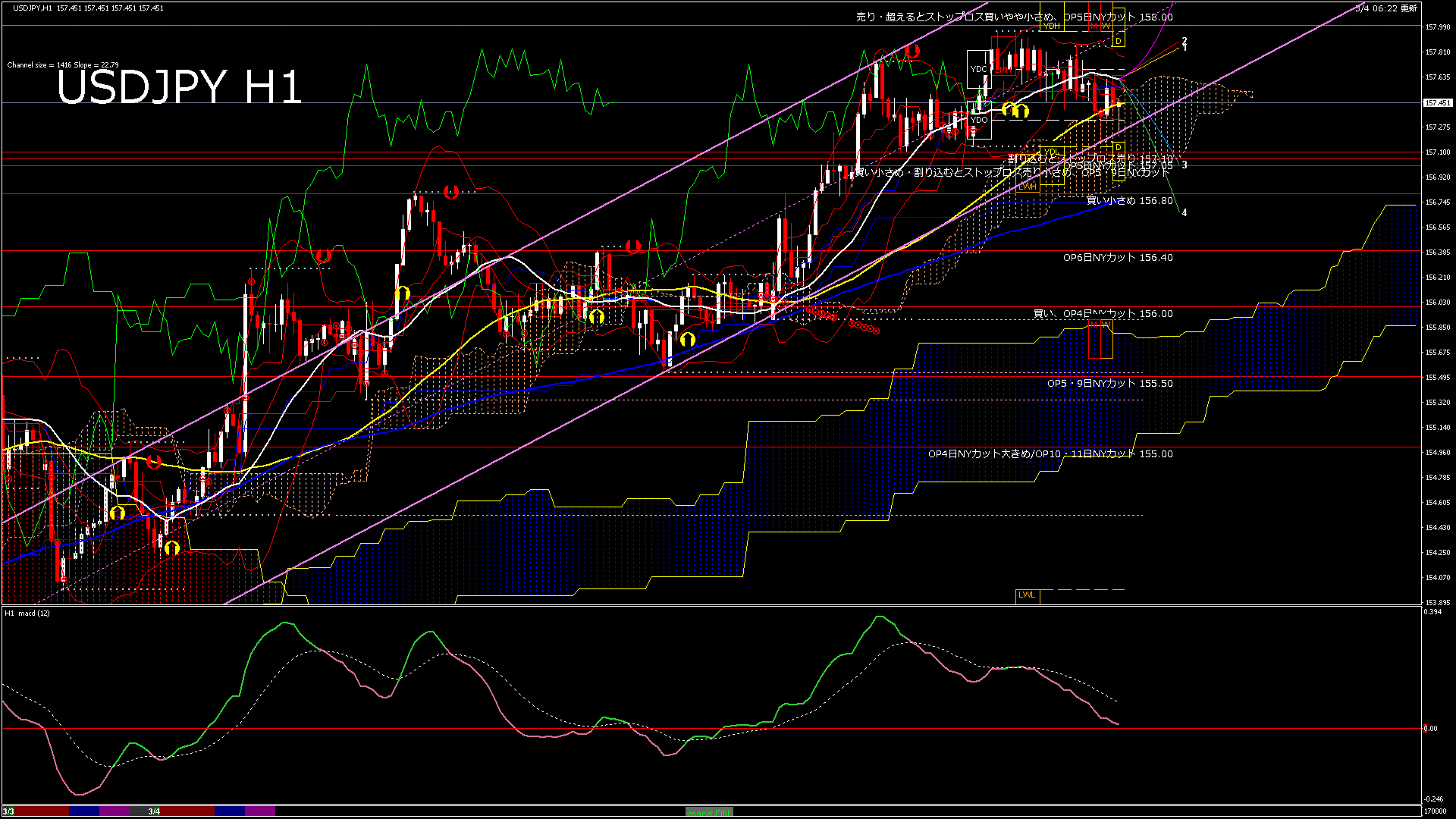Click the purple session block after 3/4
This screenshot has height=819, width=1456.
[x=259, y=811]
